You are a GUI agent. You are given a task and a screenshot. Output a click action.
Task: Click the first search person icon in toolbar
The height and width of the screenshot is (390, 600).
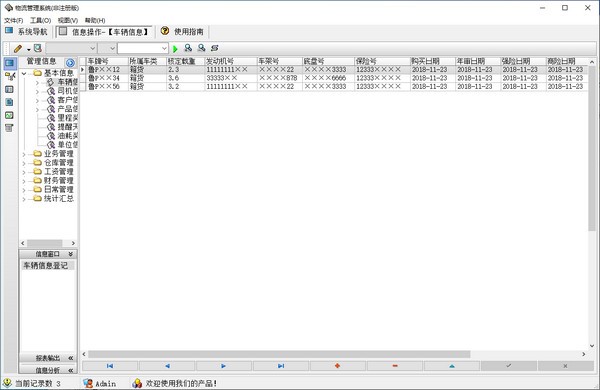[188, 48]
